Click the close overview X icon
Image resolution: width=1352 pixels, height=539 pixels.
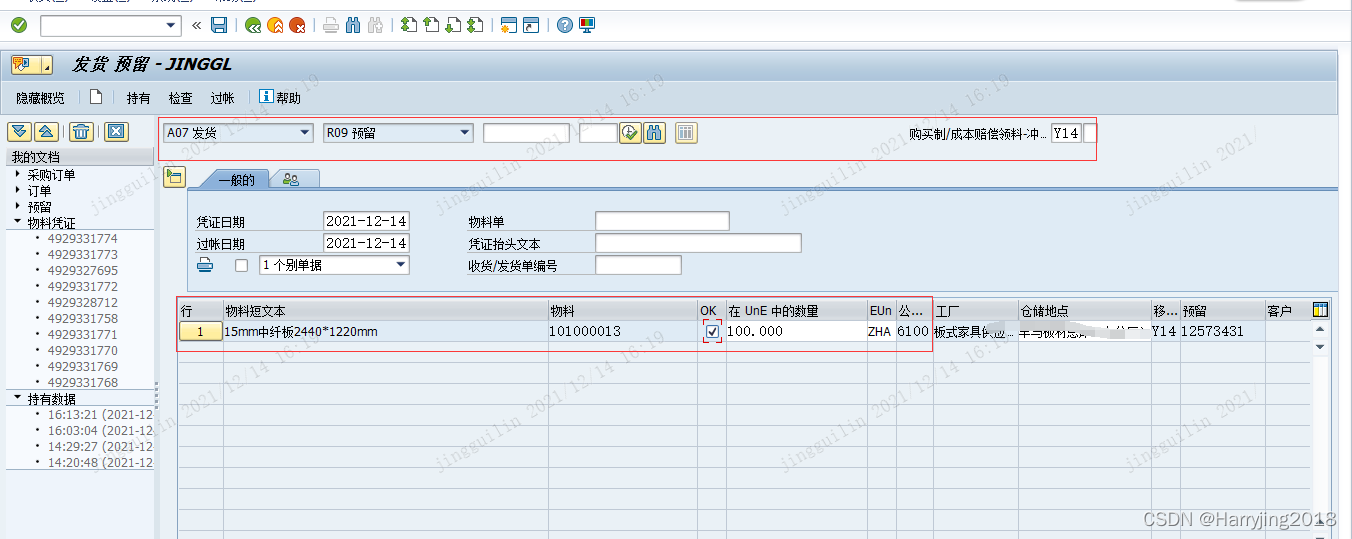[x=116, y=132]
